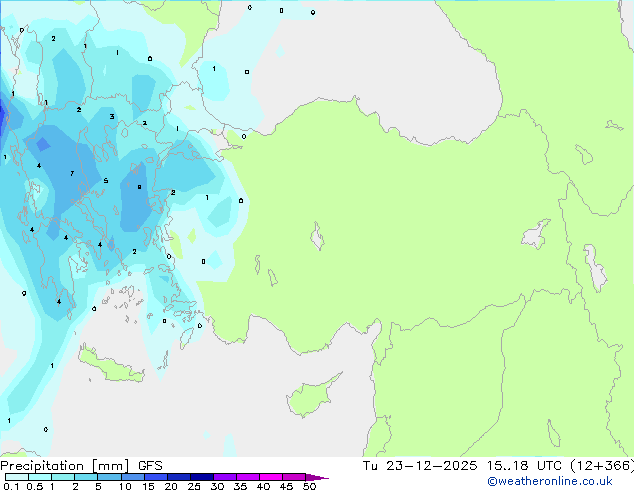
Task: Pick the 10–15 mm legend color swatch
Action: tap(133, 477)
